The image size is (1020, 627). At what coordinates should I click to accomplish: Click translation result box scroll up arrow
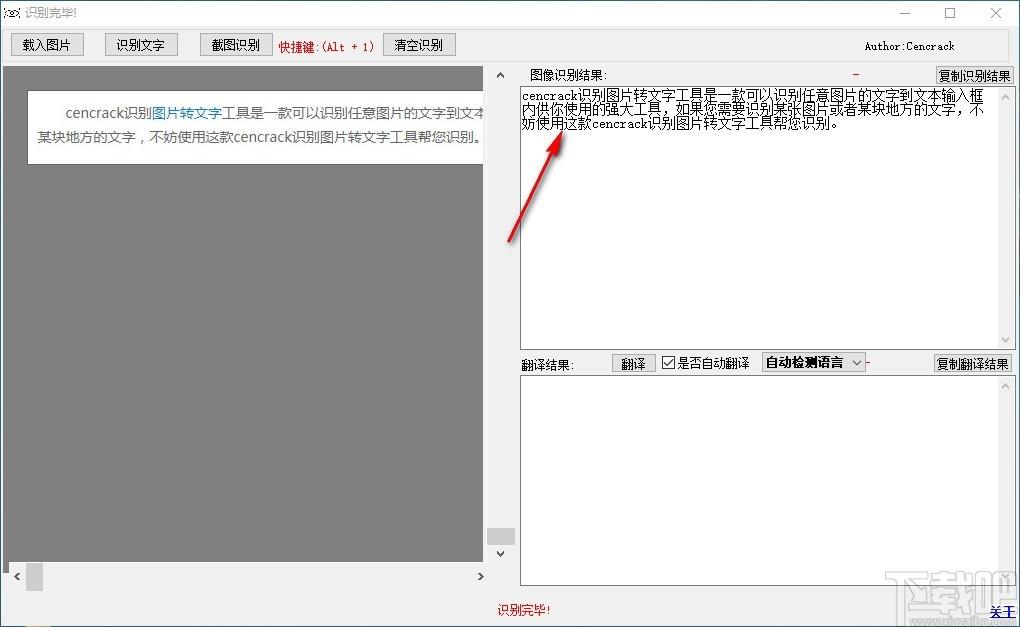[x=1006, y=386]
